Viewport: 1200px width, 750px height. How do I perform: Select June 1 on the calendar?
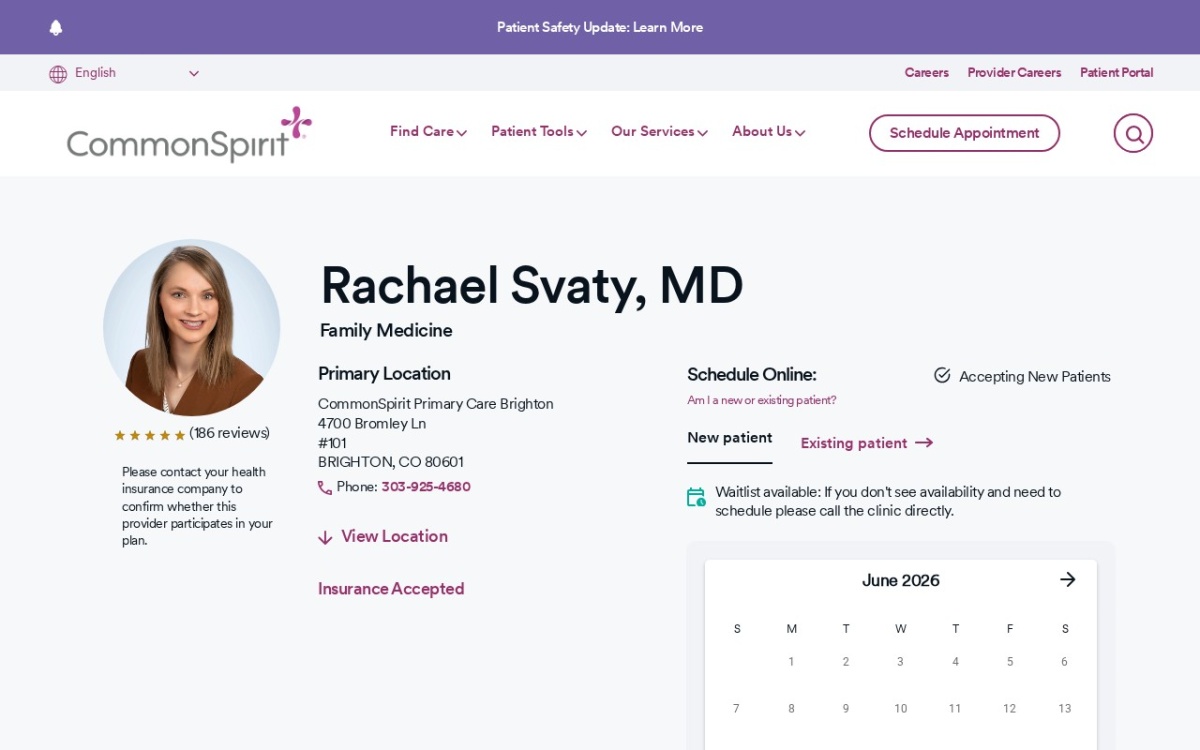coord(791,662)
